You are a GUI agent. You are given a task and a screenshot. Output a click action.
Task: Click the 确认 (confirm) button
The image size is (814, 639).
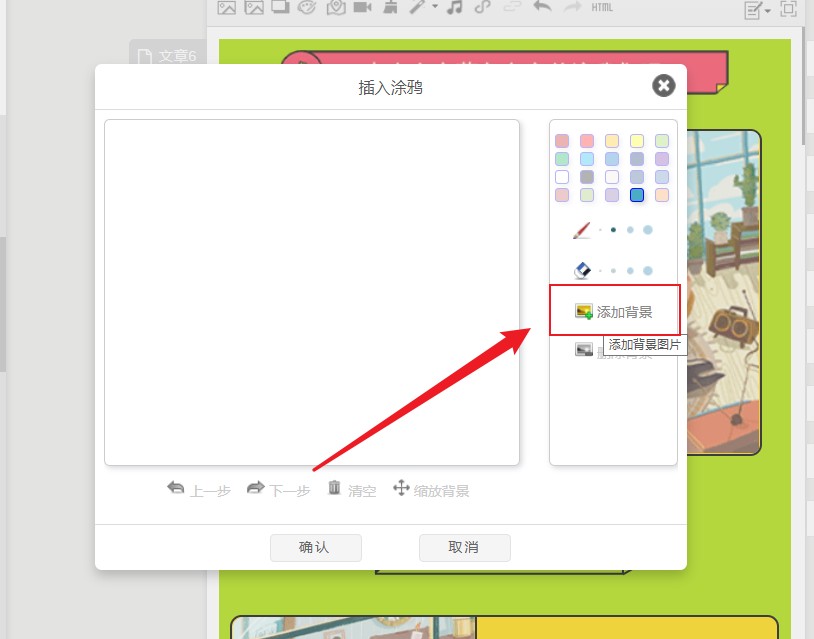(315, 547)
